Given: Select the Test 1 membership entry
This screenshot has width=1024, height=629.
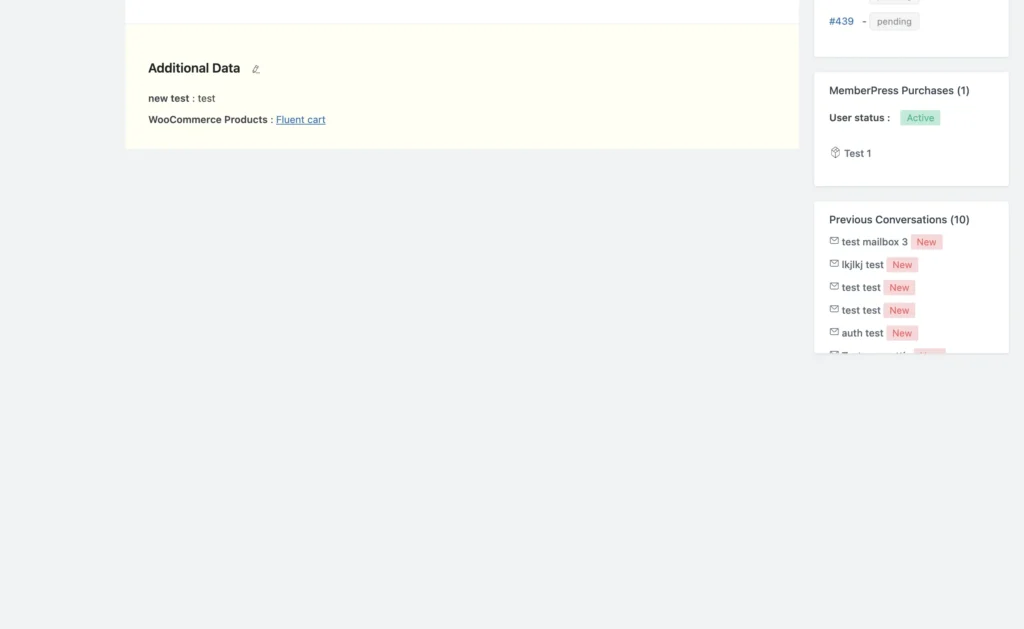Looking at the screenshot, I should coord(857,153).
